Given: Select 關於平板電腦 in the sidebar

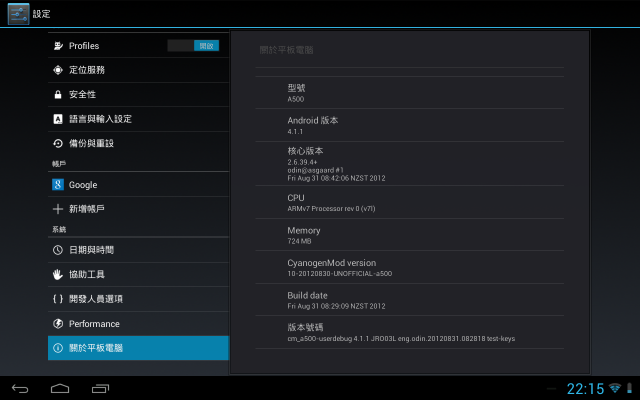Looking at the screenshot, I should tap(138, 348).
